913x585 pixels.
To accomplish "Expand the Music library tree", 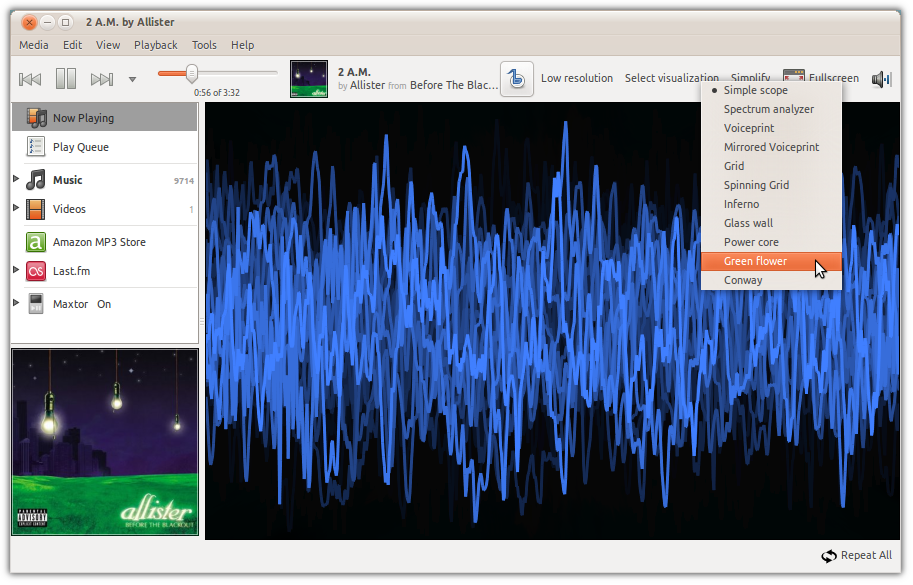I will (16, 180).
